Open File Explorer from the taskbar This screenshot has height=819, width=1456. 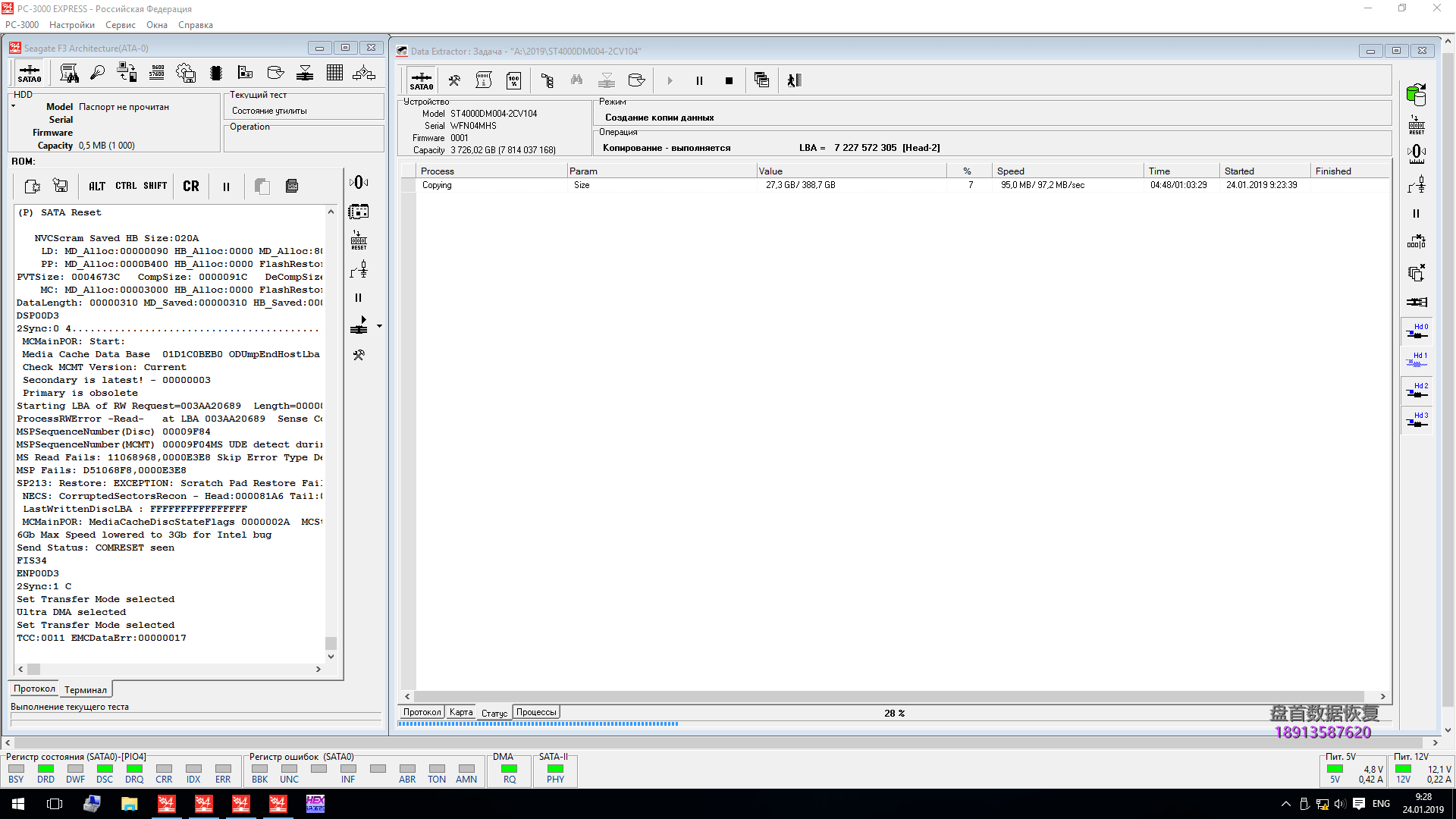click(129, 804)
